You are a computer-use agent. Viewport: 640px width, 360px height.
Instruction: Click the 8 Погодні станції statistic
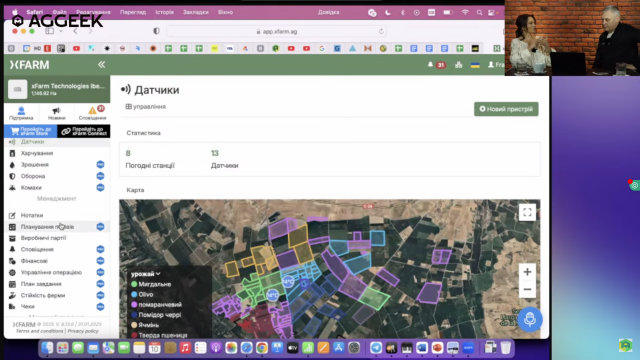150,159
